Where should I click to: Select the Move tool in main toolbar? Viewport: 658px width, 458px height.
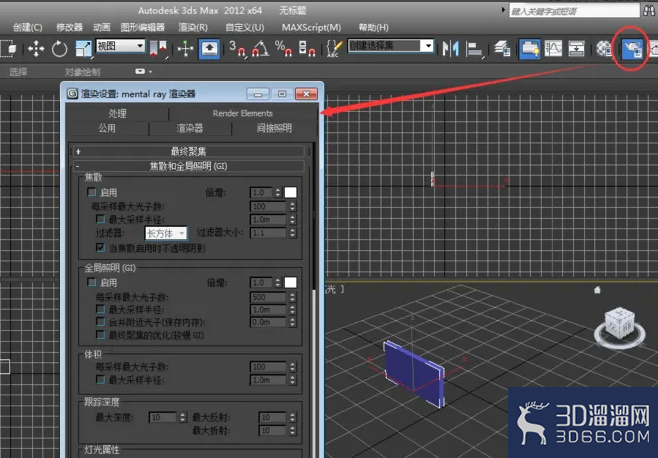click(x=36, y=49)
